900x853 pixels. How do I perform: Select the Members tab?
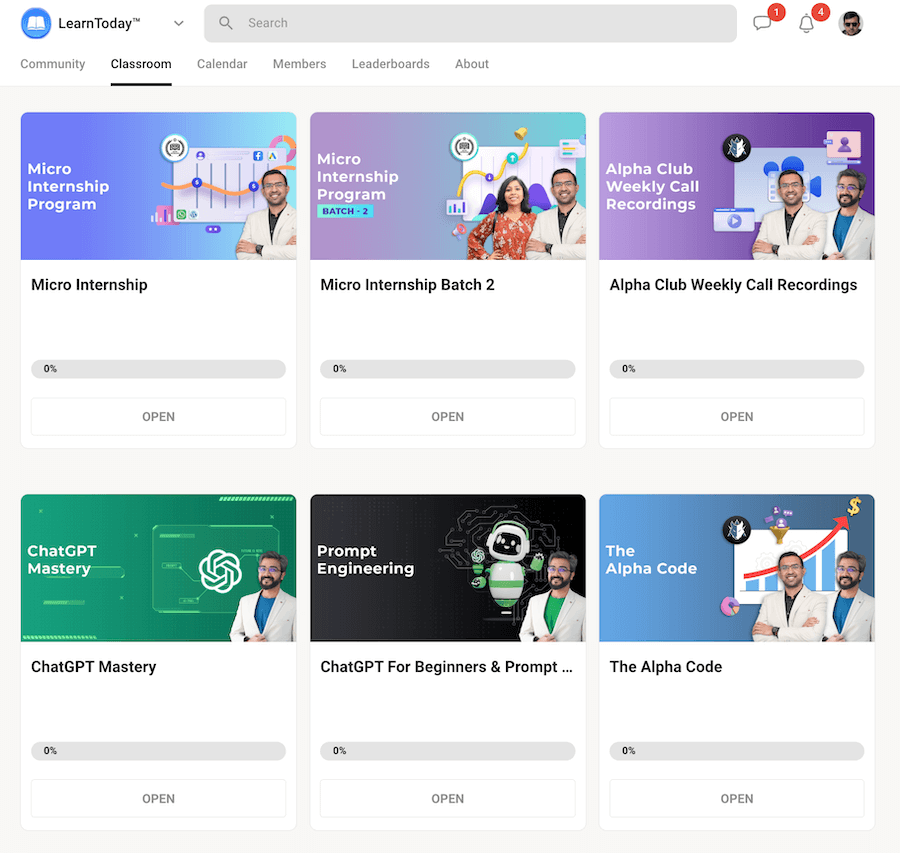[299, 64]
